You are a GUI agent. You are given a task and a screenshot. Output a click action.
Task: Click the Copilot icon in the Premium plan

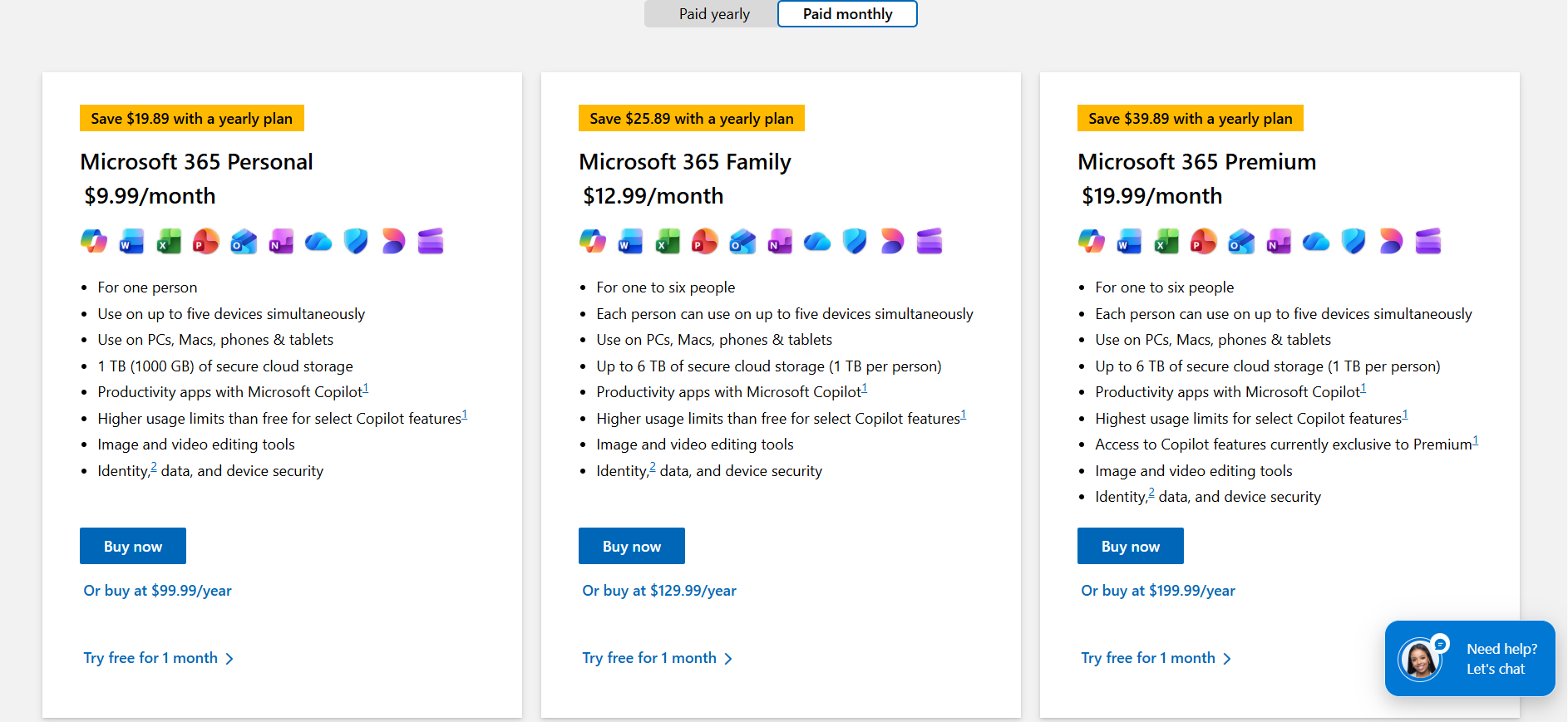tap(1092, 242)
